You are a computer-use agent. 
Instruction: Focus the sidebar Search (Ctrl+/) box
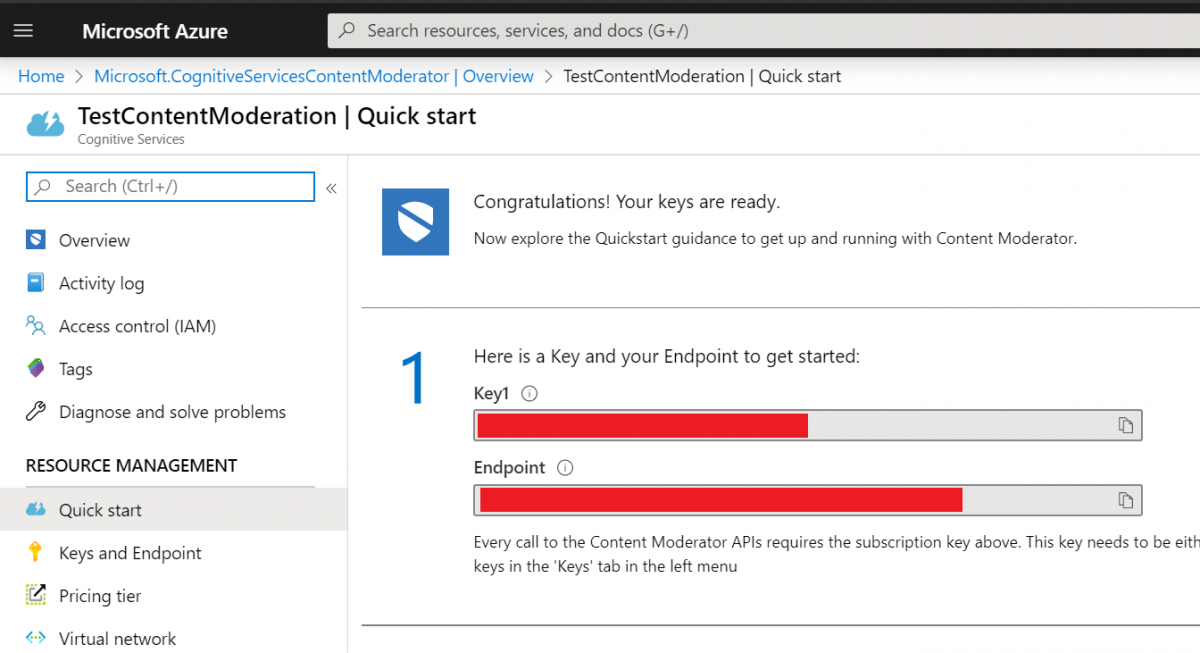click(170, 186)
